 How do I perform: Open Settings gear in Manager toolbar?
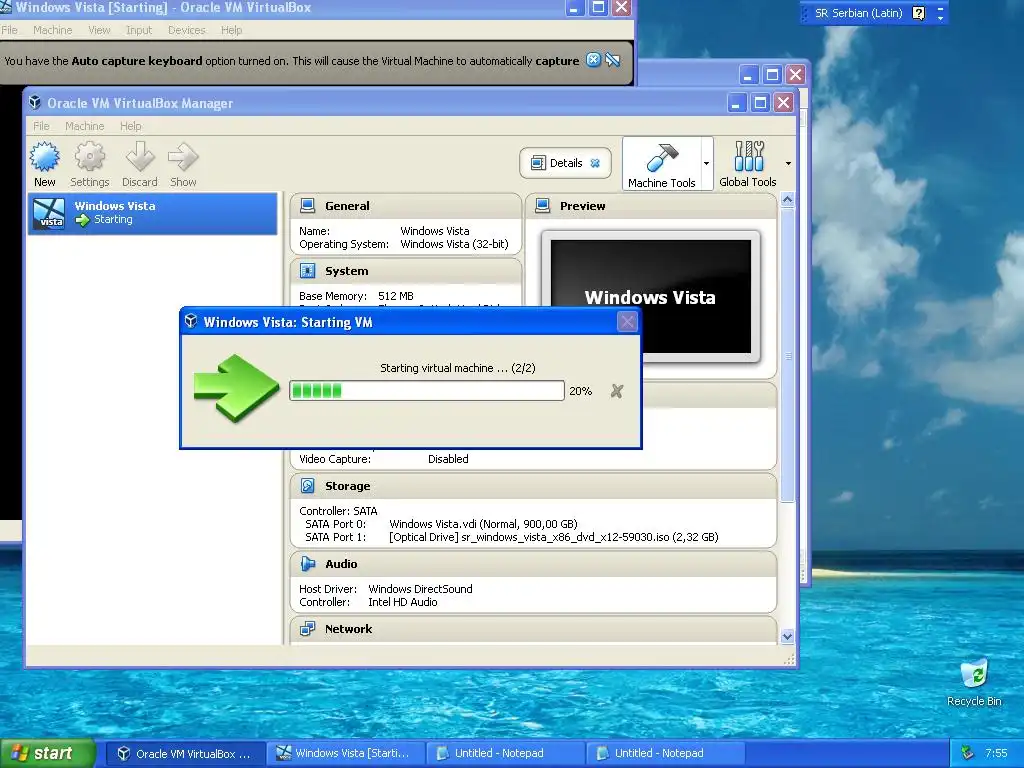[x=89, y=157]
